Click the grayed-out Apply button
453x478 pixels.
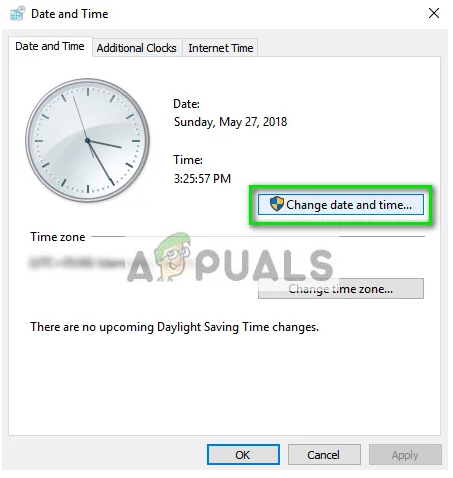405,455
